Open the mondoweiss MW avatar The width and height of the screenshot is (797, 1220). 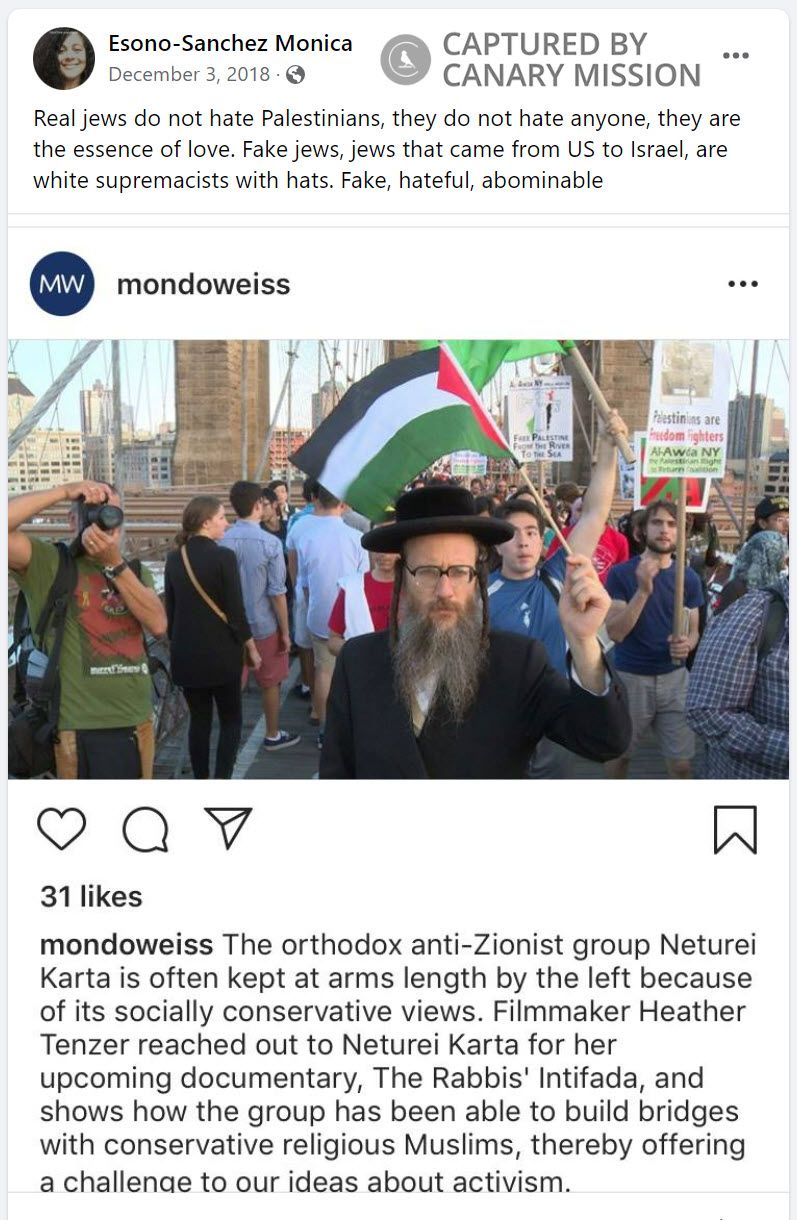(x=62, y=284)
